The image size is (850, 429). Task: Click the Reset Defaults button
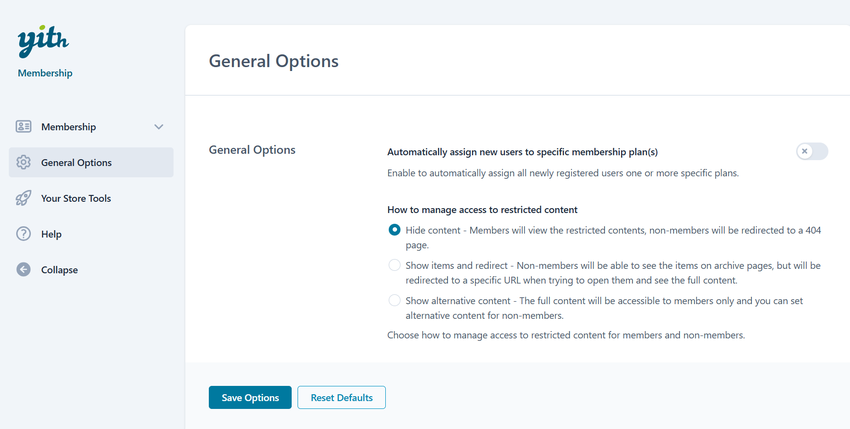tap(341, 397)
